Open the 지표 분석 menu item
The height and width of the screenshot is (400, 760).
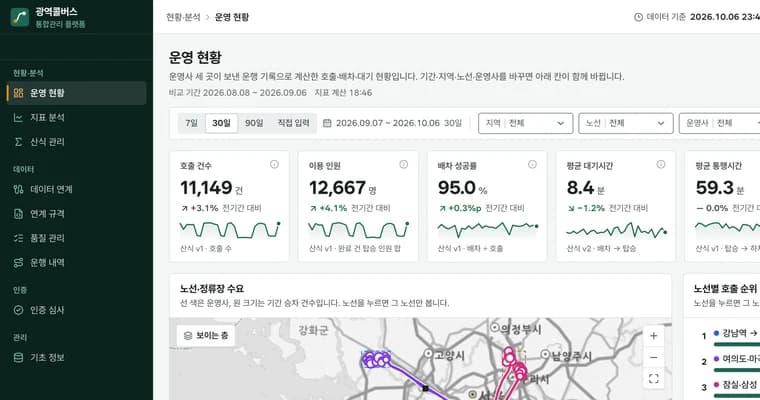[x=76, y=117]
